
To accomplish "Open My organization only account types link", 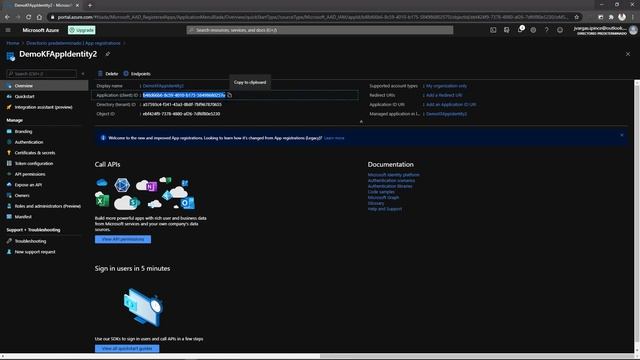I will (x=447, y=86).
